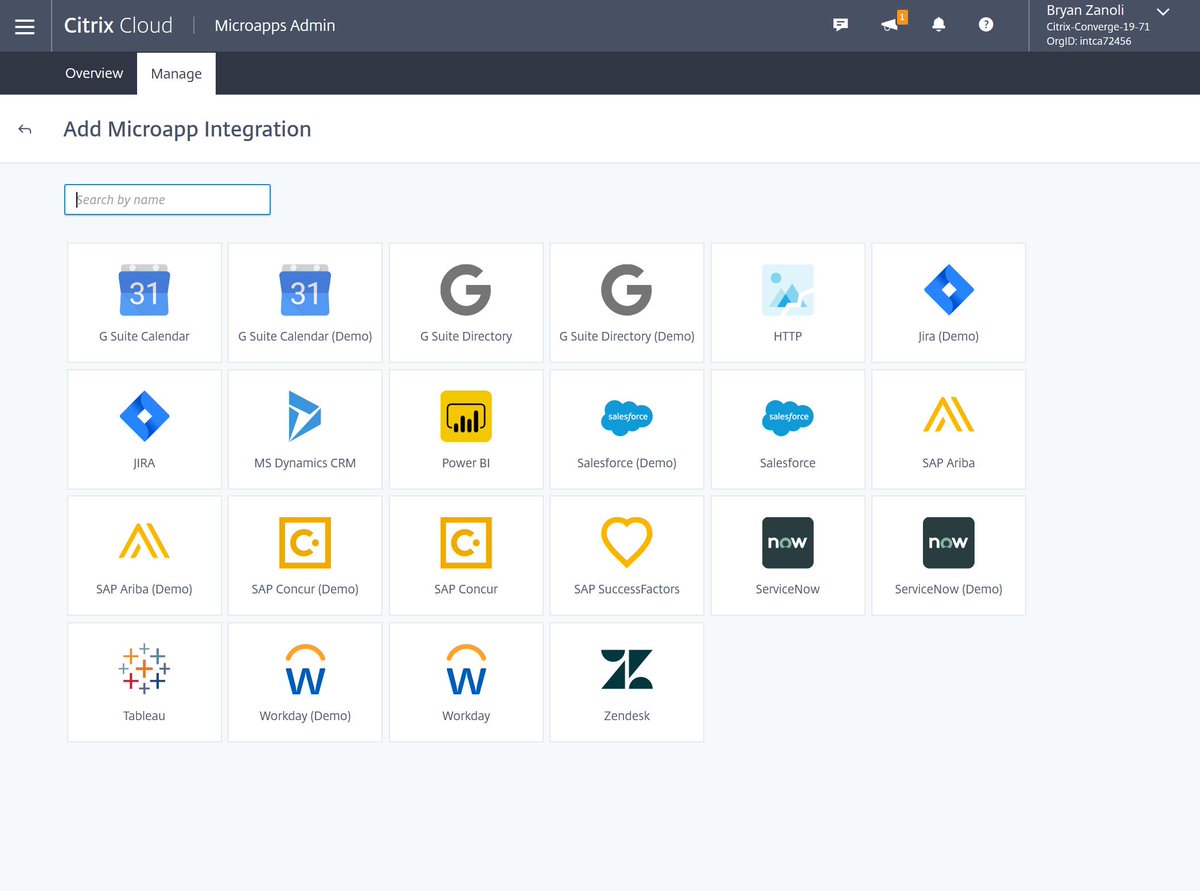
Task: Pick the G Suite Directory icon
Action: coord(466,290)
